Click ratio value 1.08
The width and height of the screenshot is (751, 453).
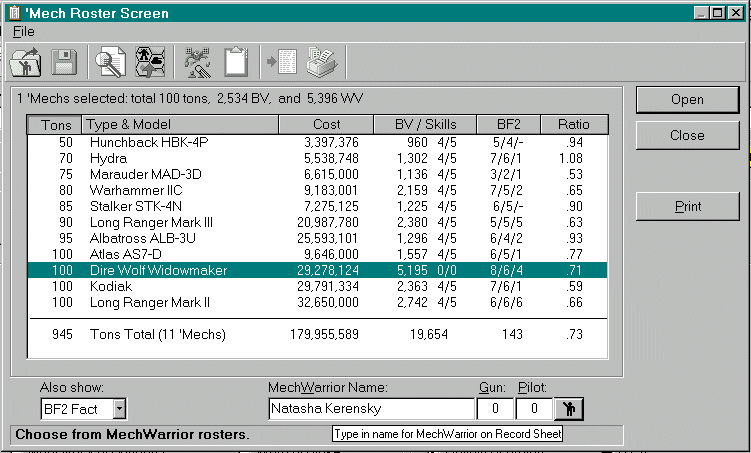click(x=571, y=158)
